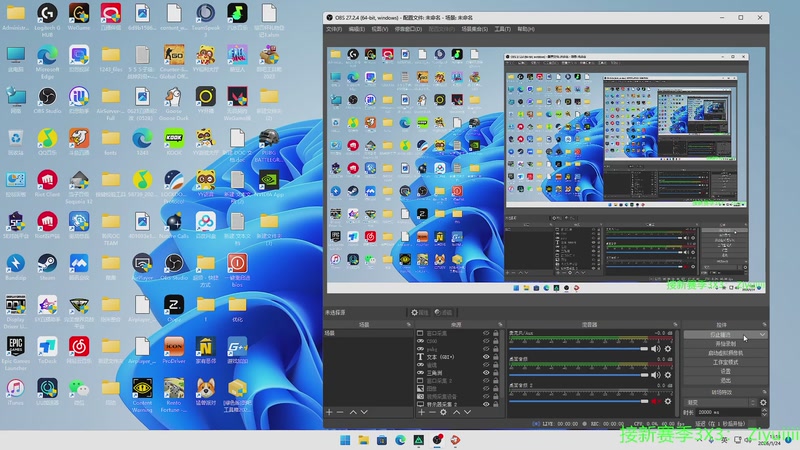800x450 pixels.
Task: Mute the 麦克风/Aux speaker icon
Action: [x=657, y=349]
